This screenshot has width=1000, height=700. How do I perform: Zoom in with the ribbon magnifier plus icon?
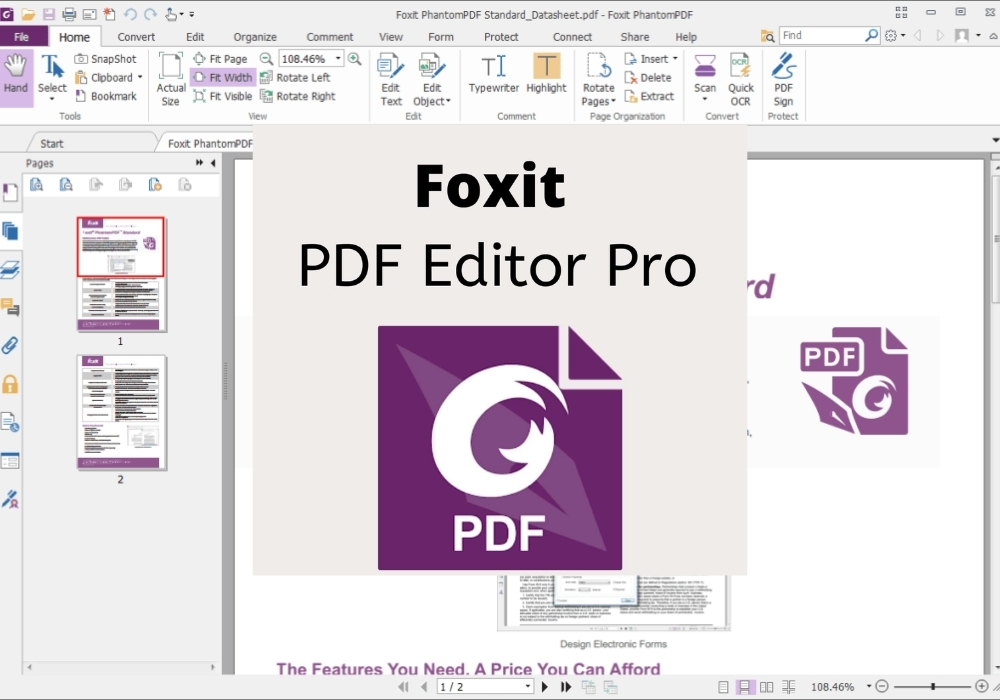(x=355, y=59)
